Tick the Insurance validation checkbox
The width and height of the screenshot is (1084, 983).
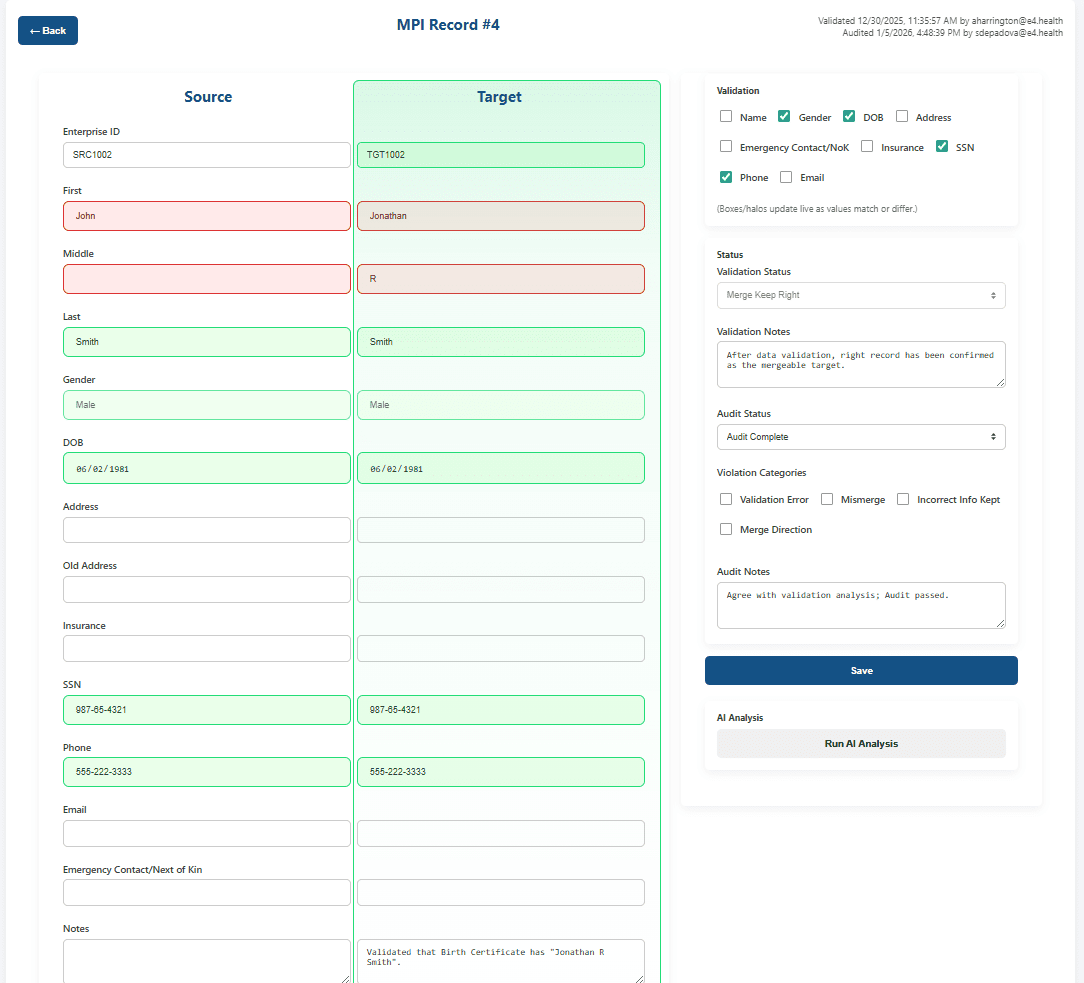[867, 147]
